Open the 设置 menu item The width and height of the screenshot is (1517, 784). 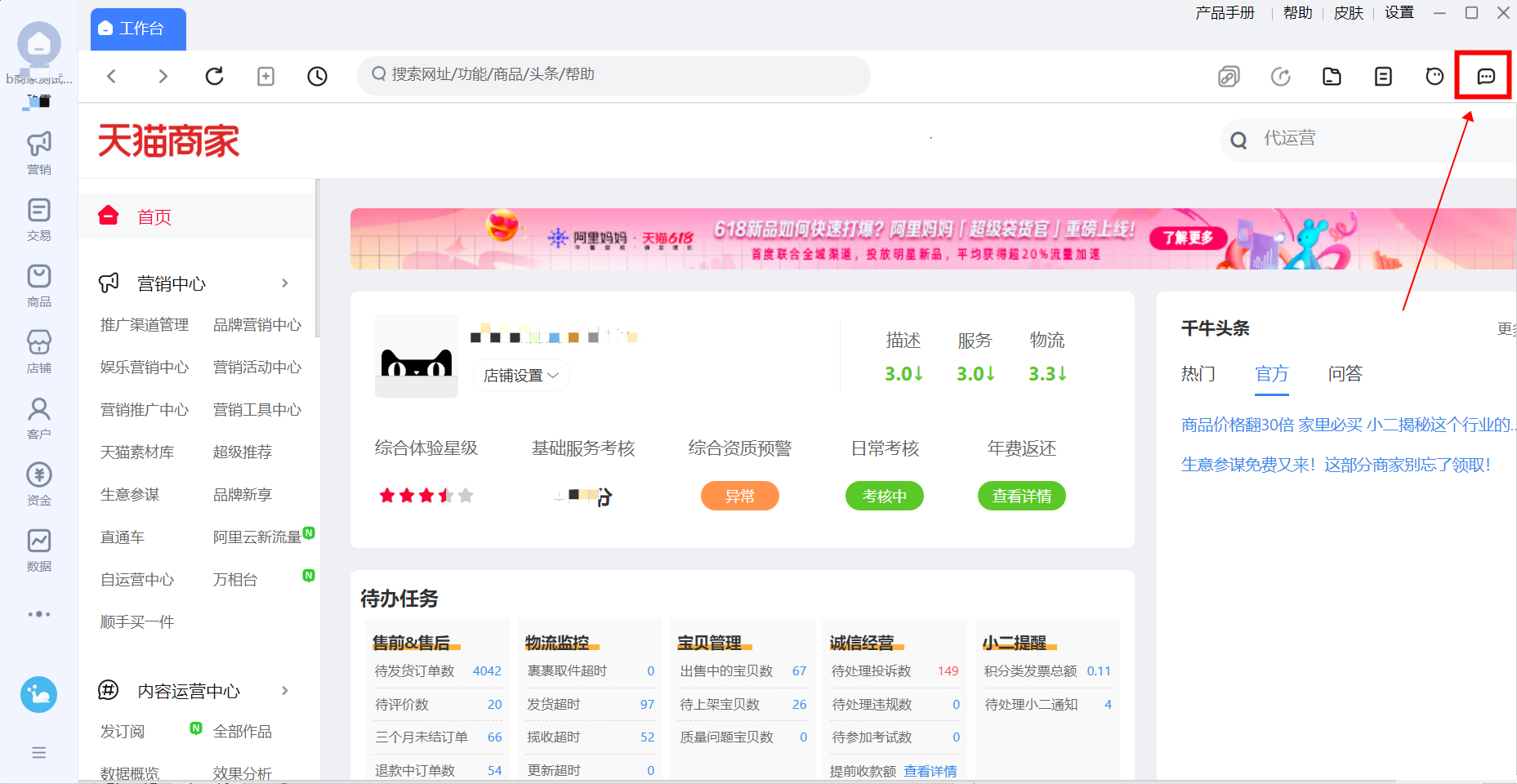(1399, 13)
